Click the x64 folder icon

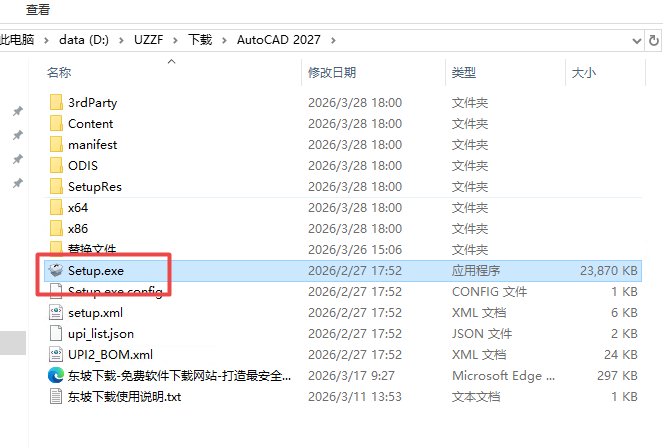(x=56, y=208)
